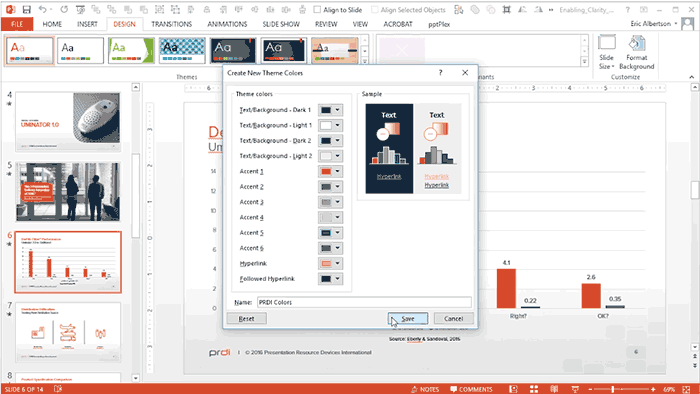Click the Redo/Repeat icon

point(64,9)
